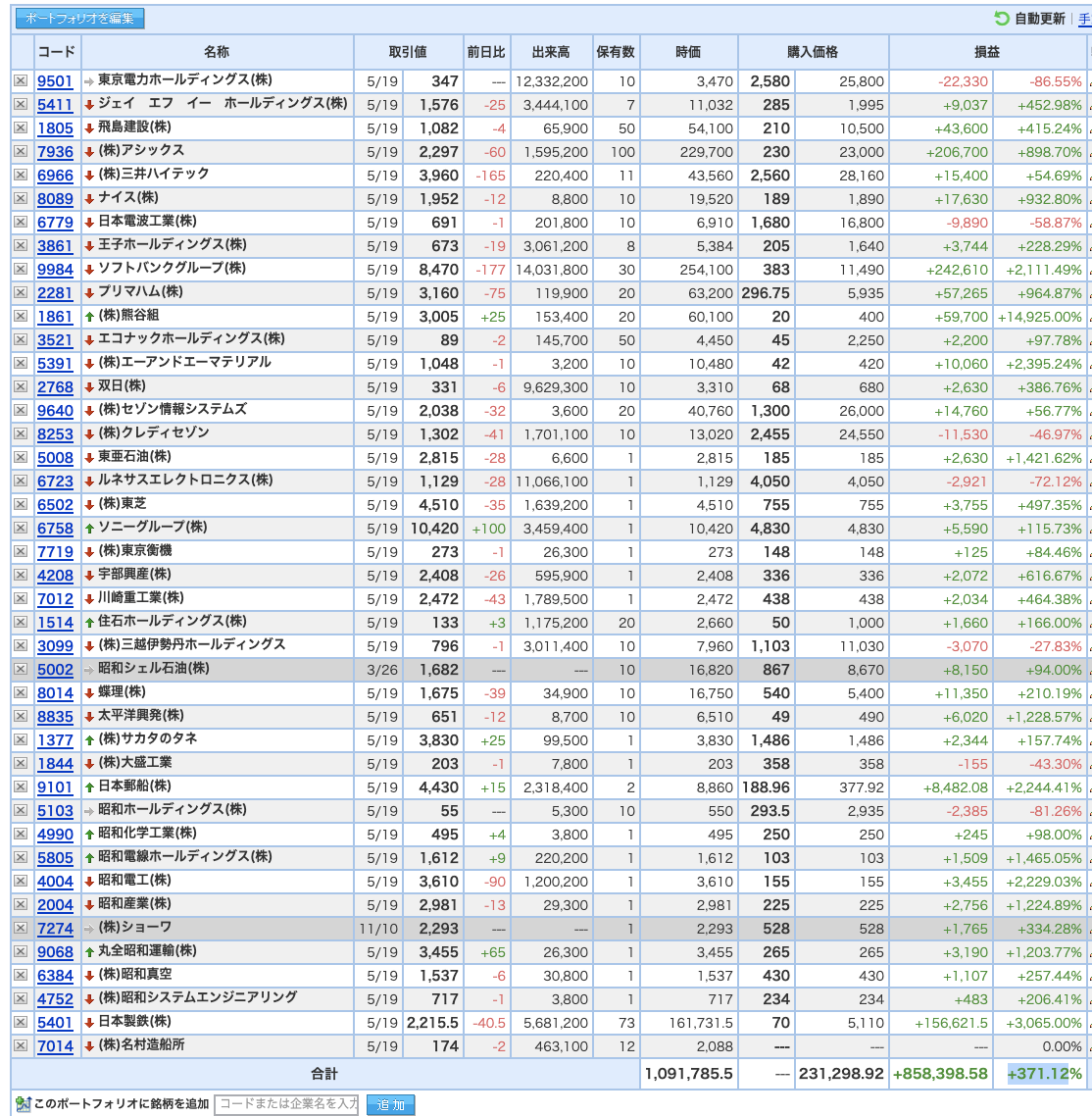1092x1116 pixels.
Task: Click the green up arrow for サカタのタネ
Action: coord(89,740)
